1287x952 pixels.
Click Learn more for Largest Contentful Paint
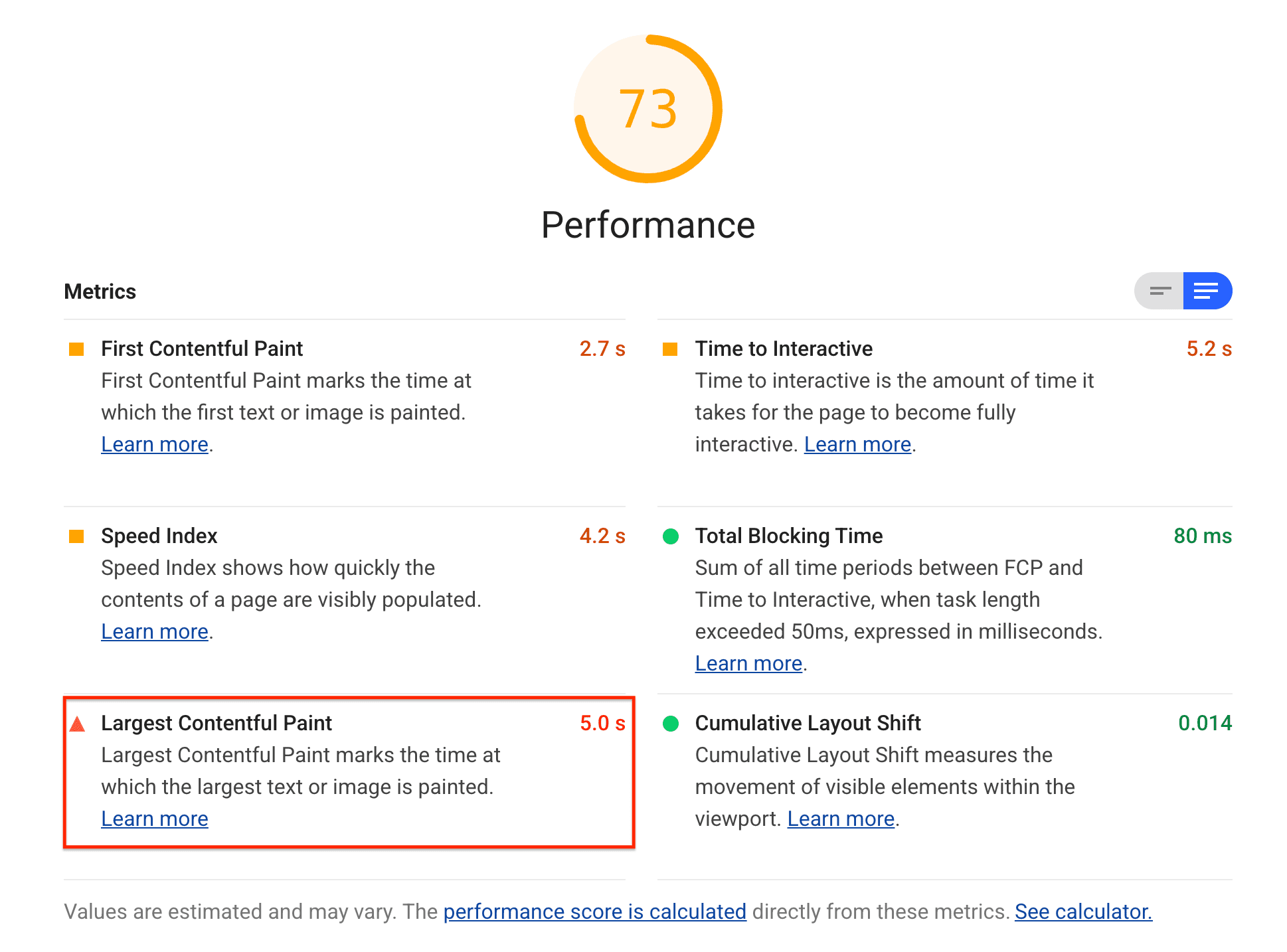[x=154, y=819]
